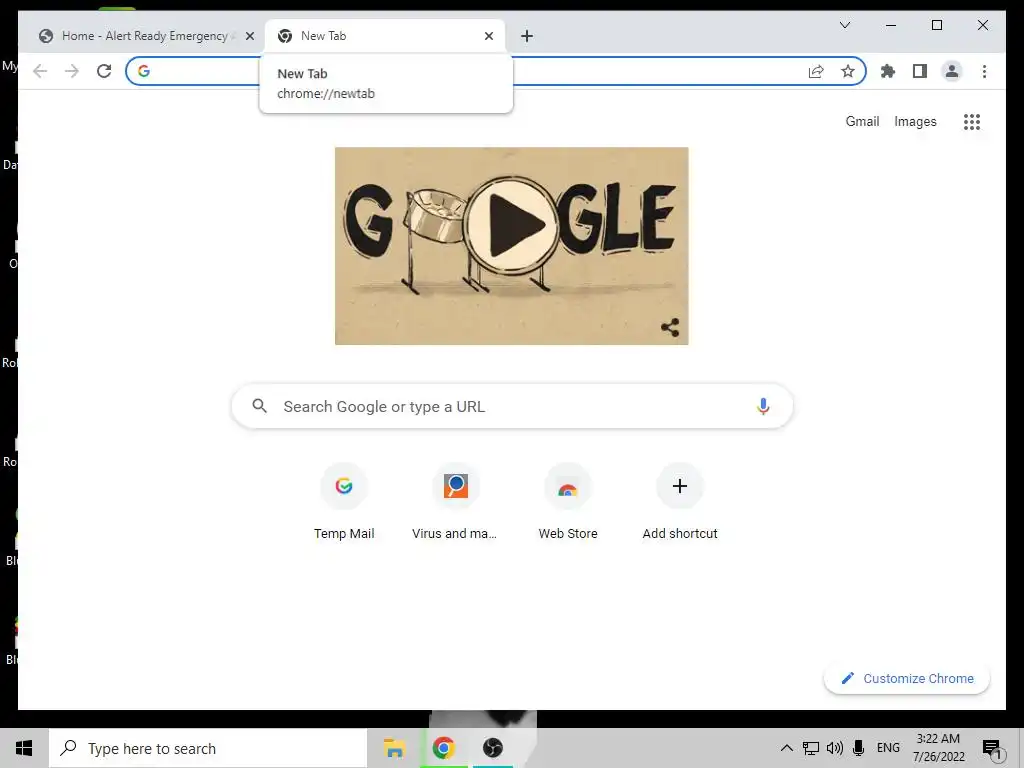Switch input language from ENG
1024x768 pixels.
pos(888,748)
